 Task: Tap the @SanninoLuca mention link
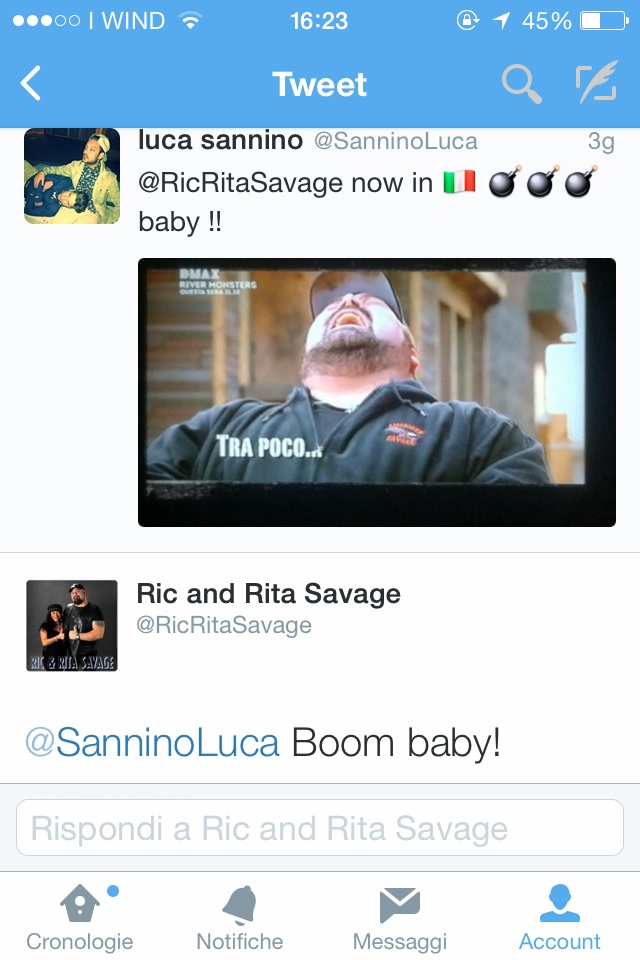click(x=152, y=743)
